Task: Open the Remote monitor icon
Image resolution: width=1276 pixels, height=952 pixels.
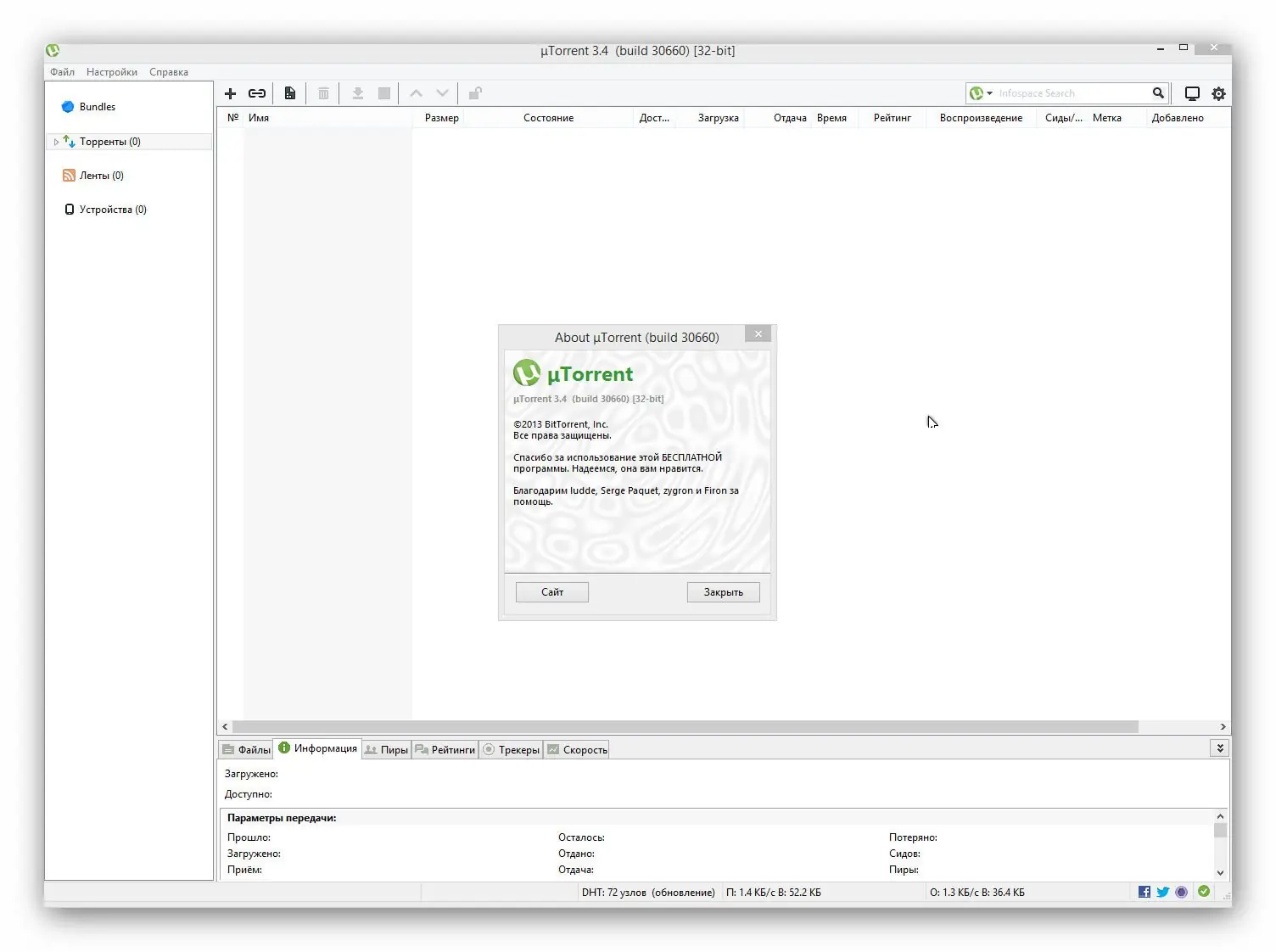Action: coord(1192,93)
